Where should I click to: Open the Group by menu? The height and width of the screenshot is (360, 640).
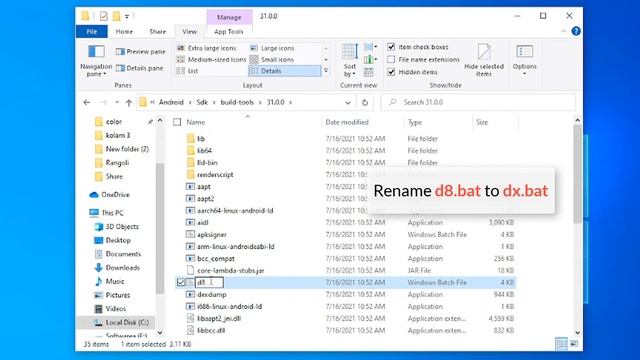[370, 47]
